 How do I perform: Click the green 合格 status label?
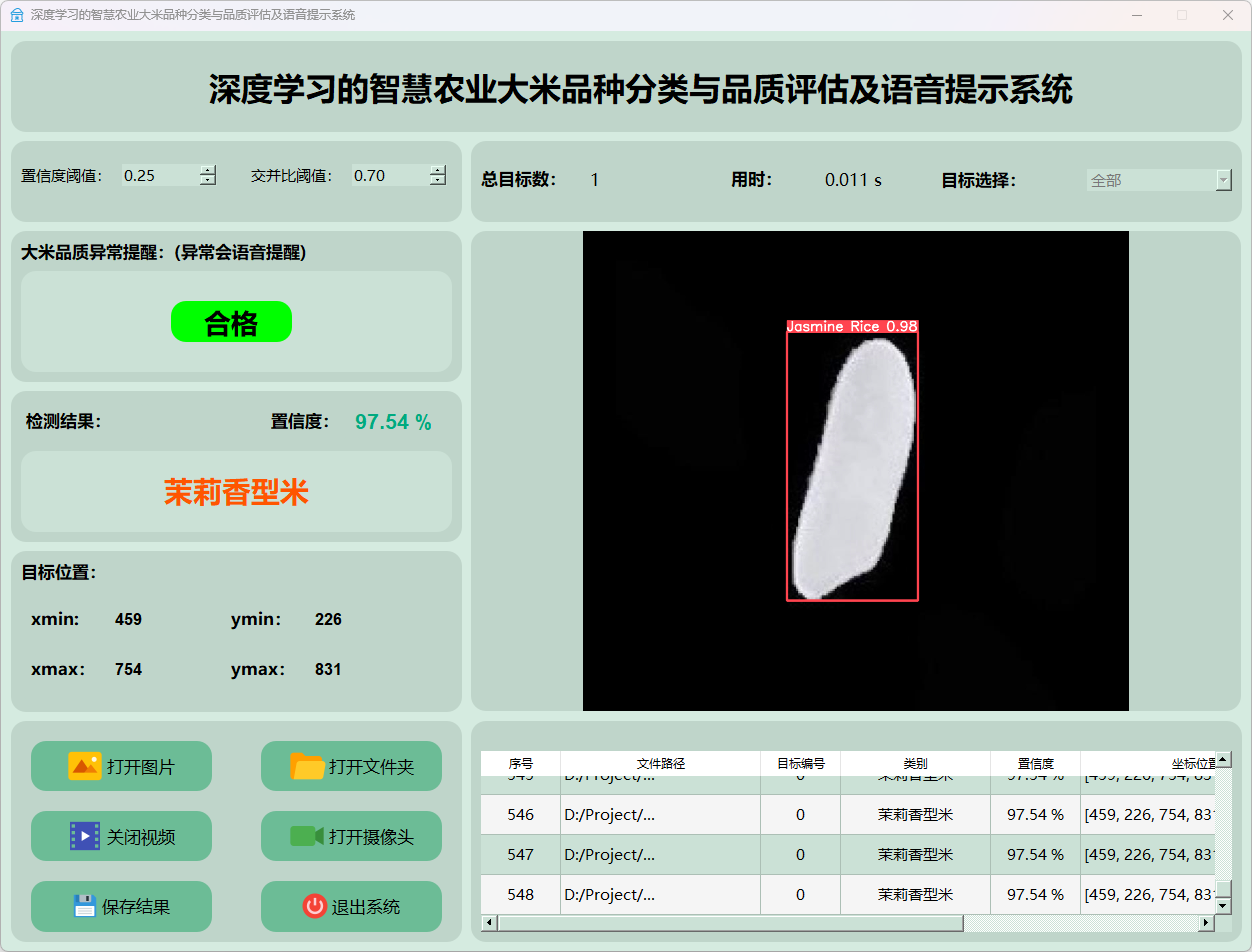[231, 322]
